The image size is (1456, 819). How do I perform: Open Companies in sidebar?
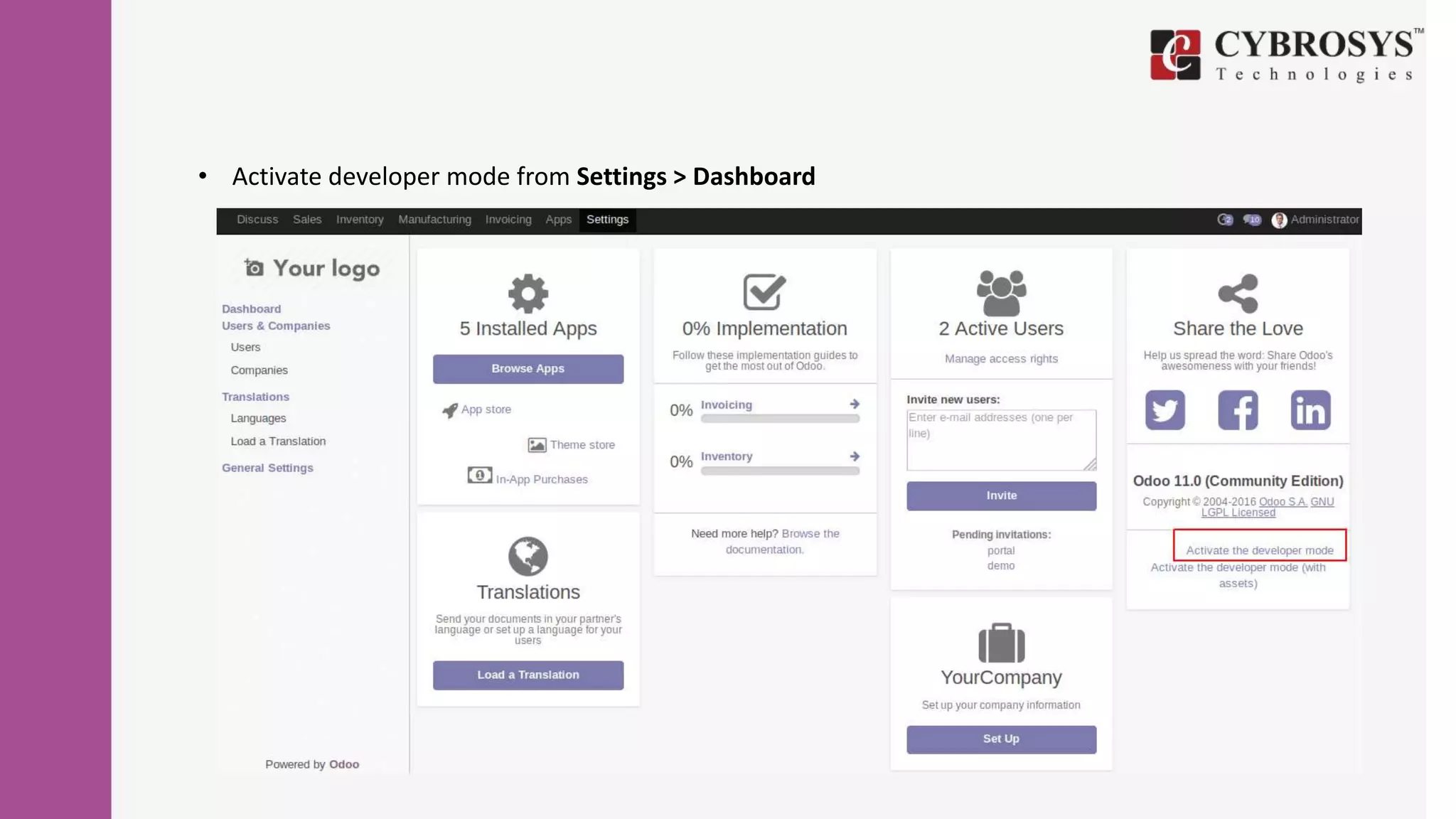259,370
